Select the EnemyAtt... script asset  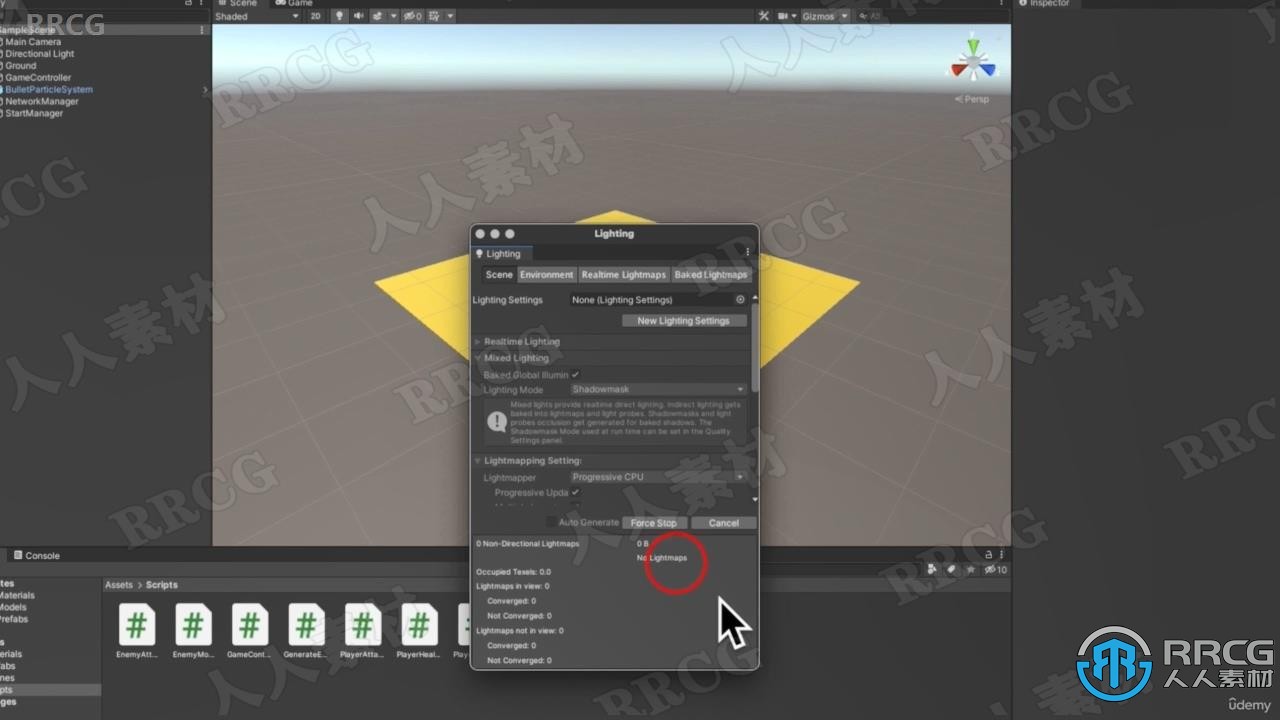click(x=137, y=633)
